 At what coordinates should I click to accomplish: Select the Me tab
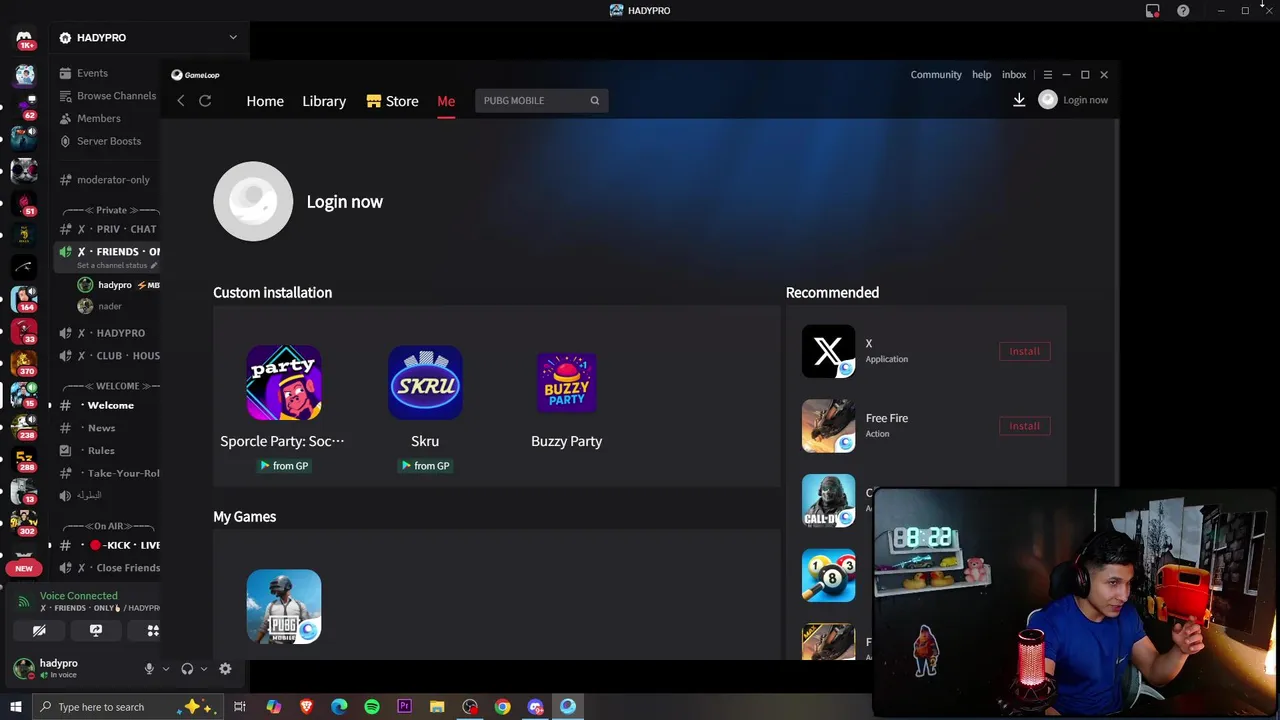446,101
